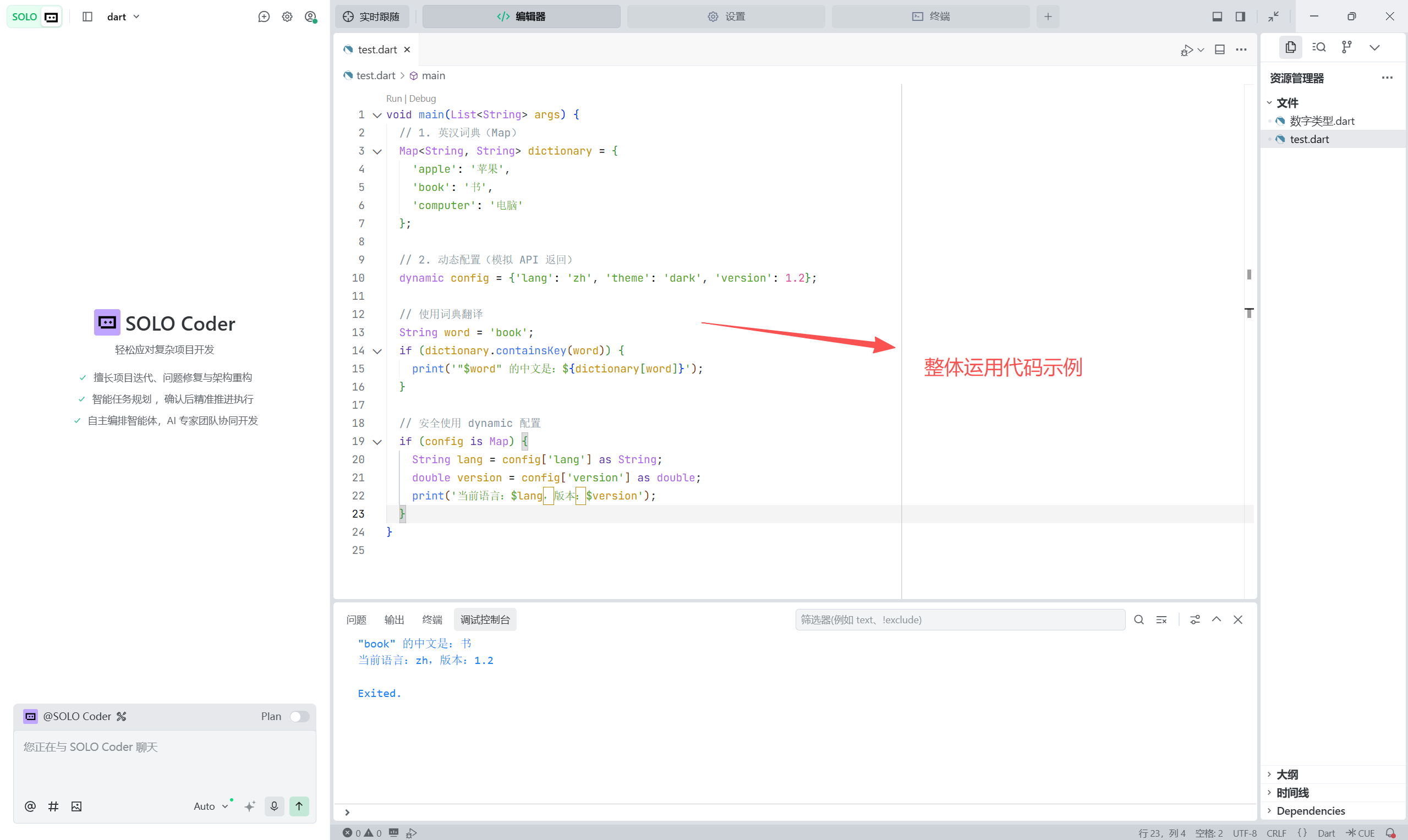Screen dimensions: 1408x840
Task: Open the dart project dropdown
Action: (x=123, y=17)
